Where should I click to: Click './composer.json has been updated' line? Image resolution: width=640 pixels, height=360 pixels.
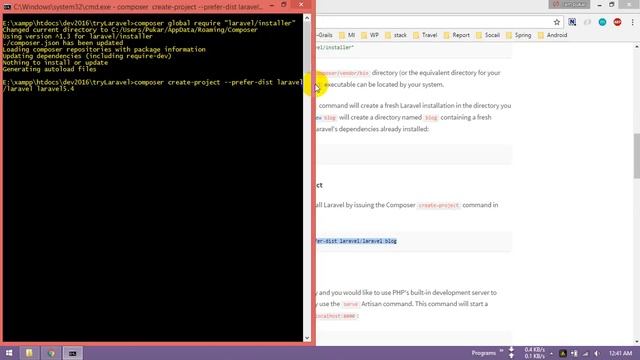click(62, 43)
